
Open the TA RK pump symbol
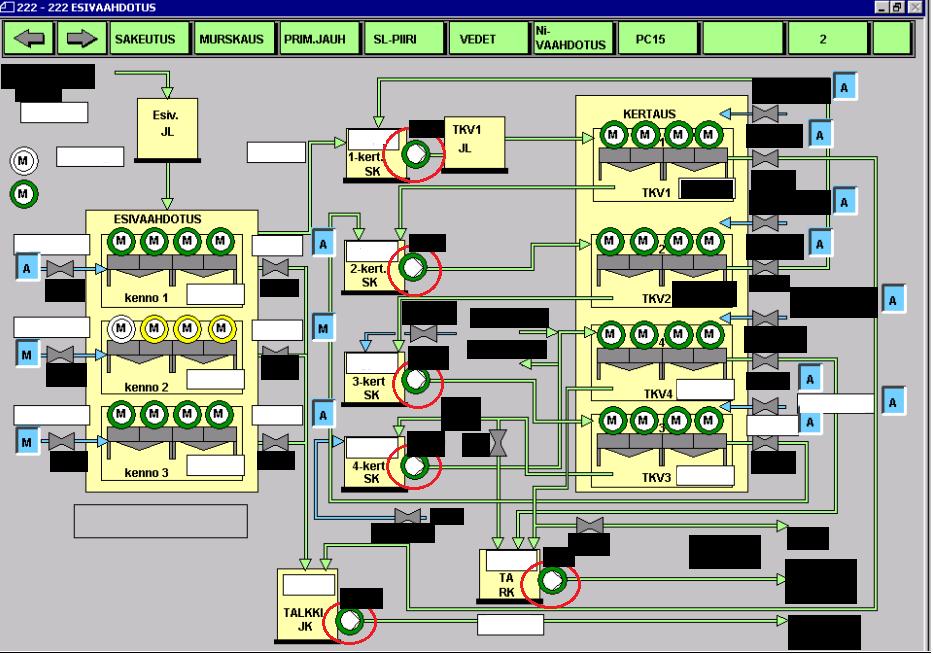point(552,580)
